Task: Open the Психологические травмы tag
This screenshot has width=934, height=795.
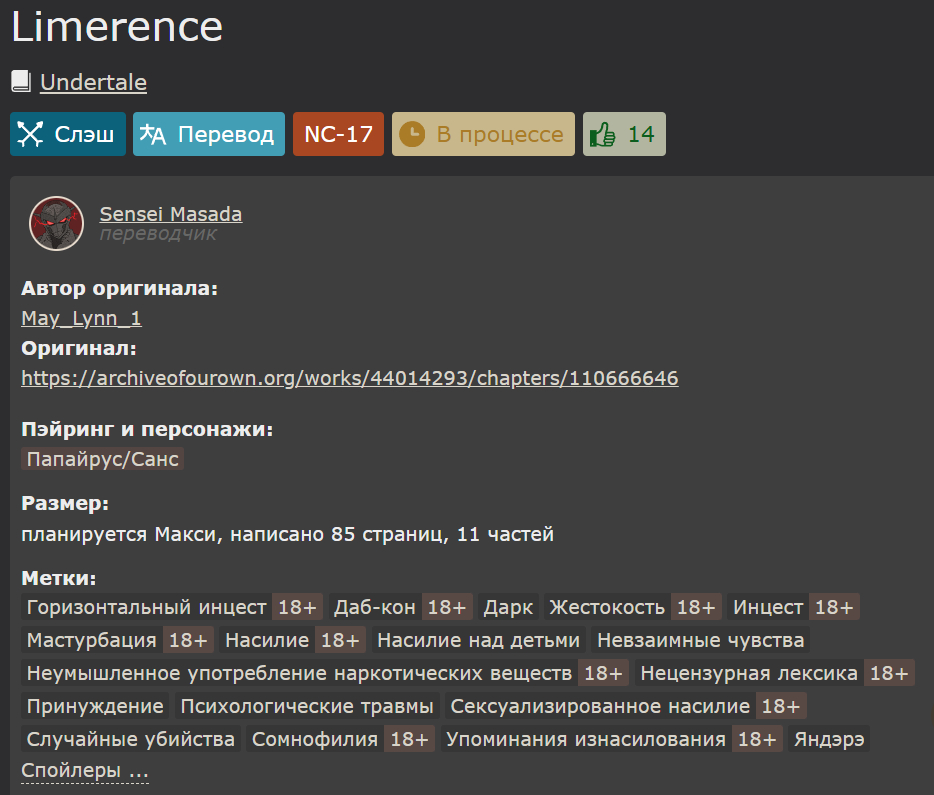Action: [x=307, y=706]
